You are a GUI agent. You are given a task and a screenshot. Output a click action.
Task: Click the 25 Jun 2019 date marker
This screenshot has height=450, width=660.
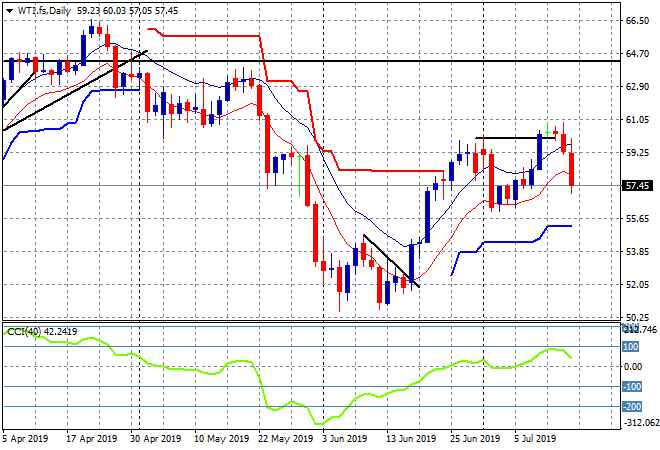coord(475,439)
